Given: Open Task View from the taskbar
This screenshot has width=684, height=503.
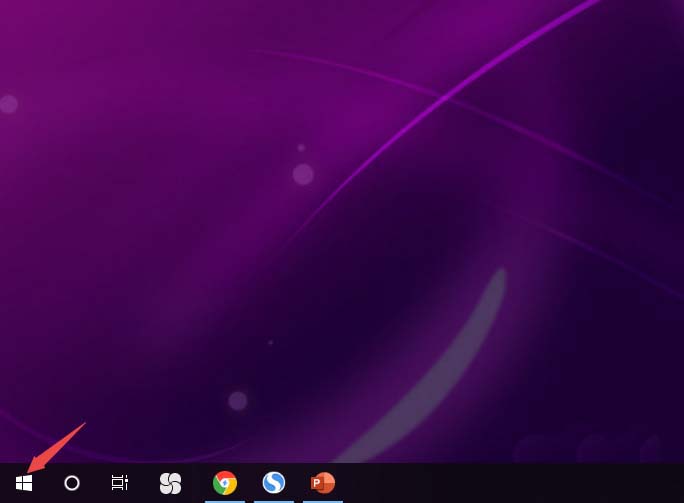Looking at the screenshot, I should [x=120, y=482].
